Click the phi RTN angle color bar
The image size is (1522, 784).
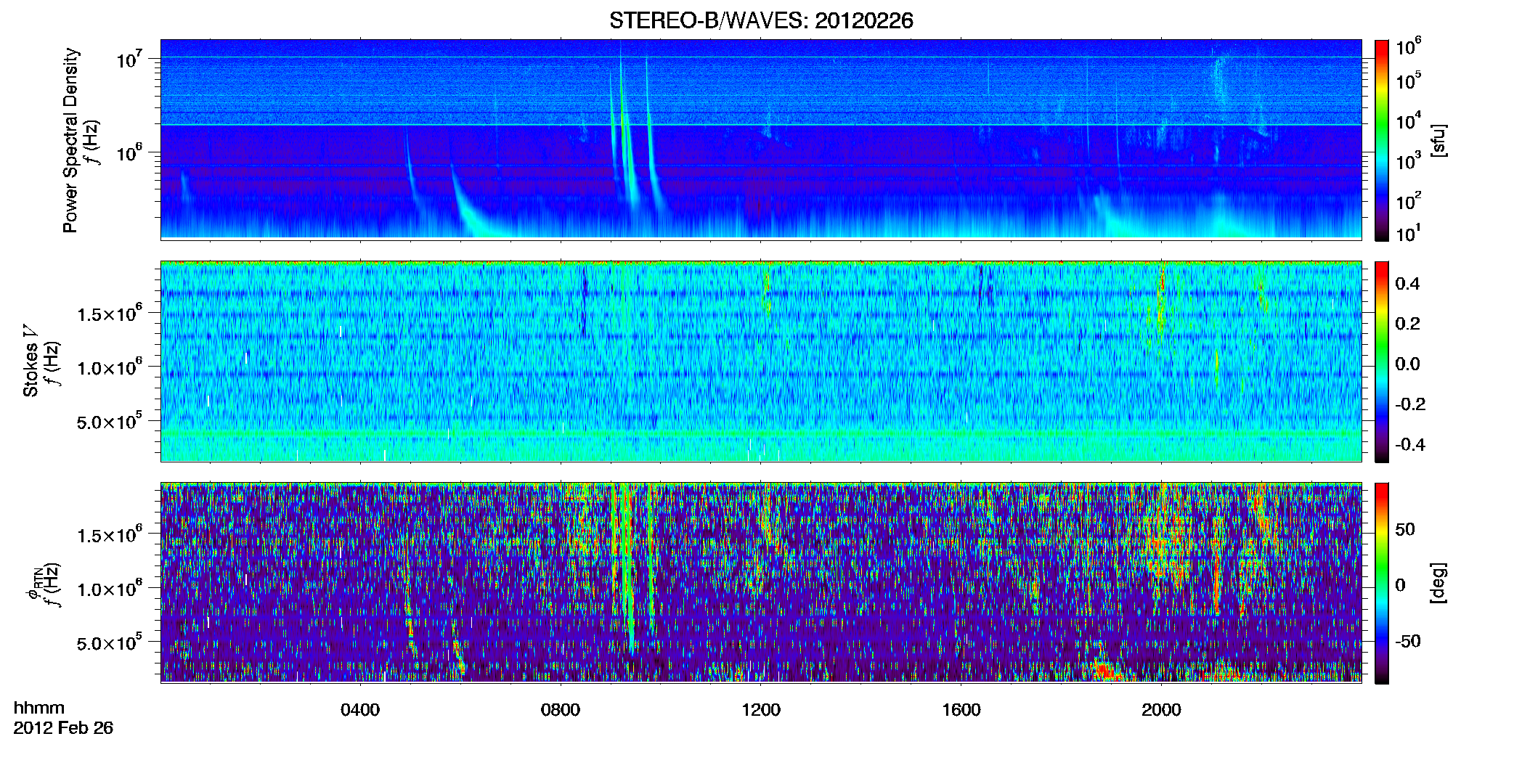pos(1382,583)
